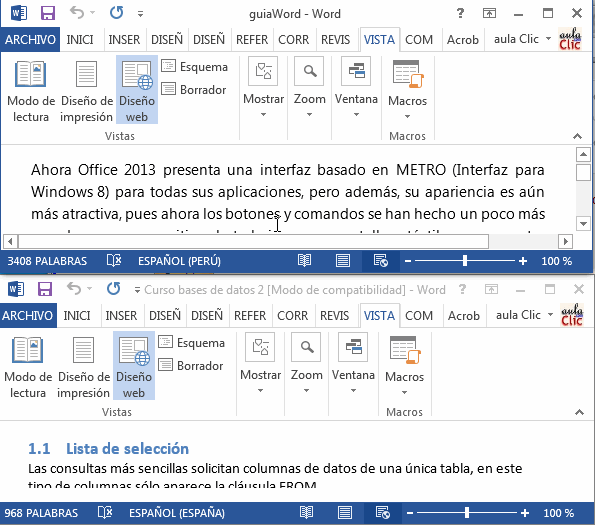This screenshot has width=595, height=525.
Task: Open CORR tab in Curso bases de datos window
Action: click(x=292, y=315)
